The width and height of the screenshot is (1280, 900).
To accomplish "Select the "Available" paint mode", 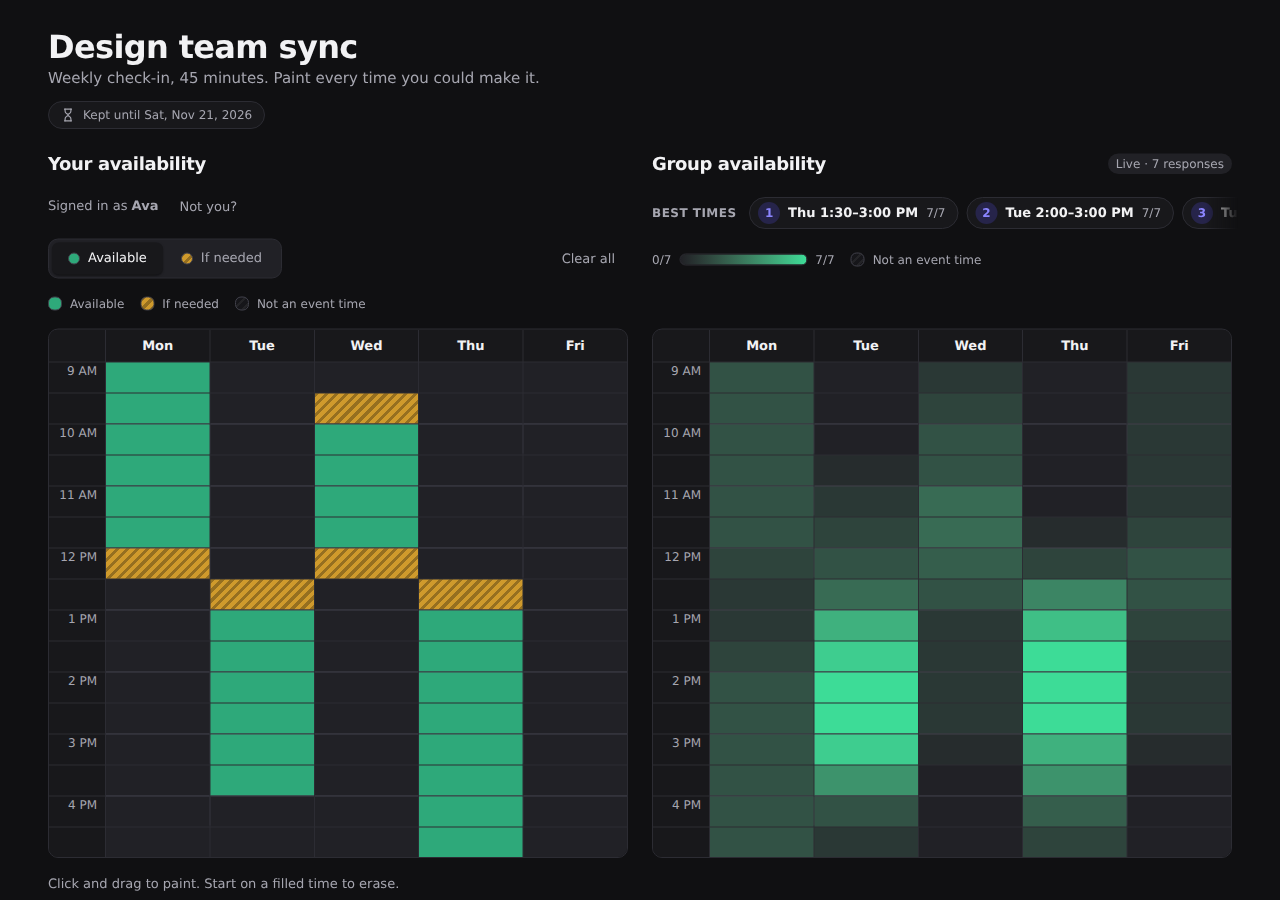I will tap(107, 258).
